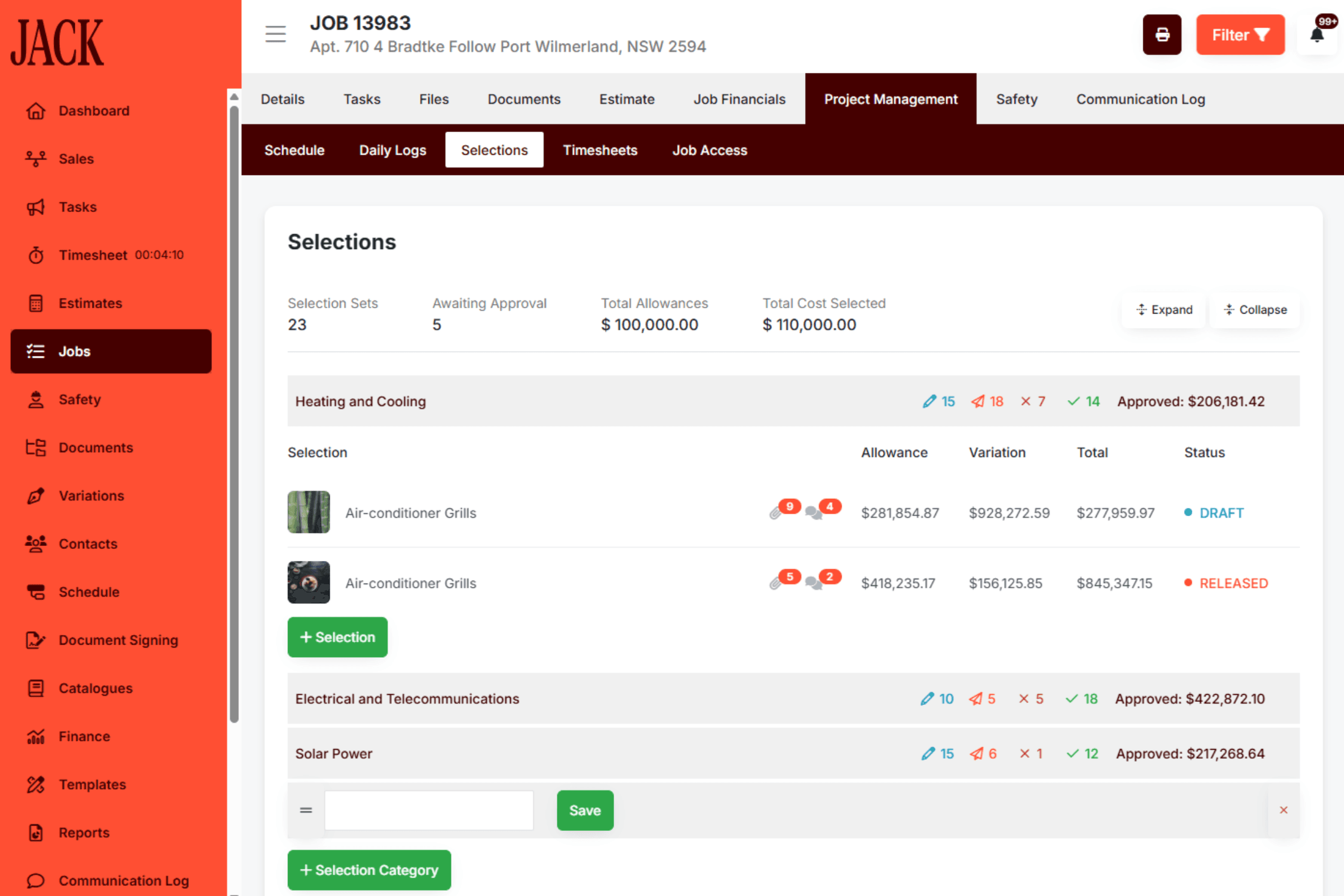Open attachments on first Air-conditioner Grills row

[x=776, y=513]
